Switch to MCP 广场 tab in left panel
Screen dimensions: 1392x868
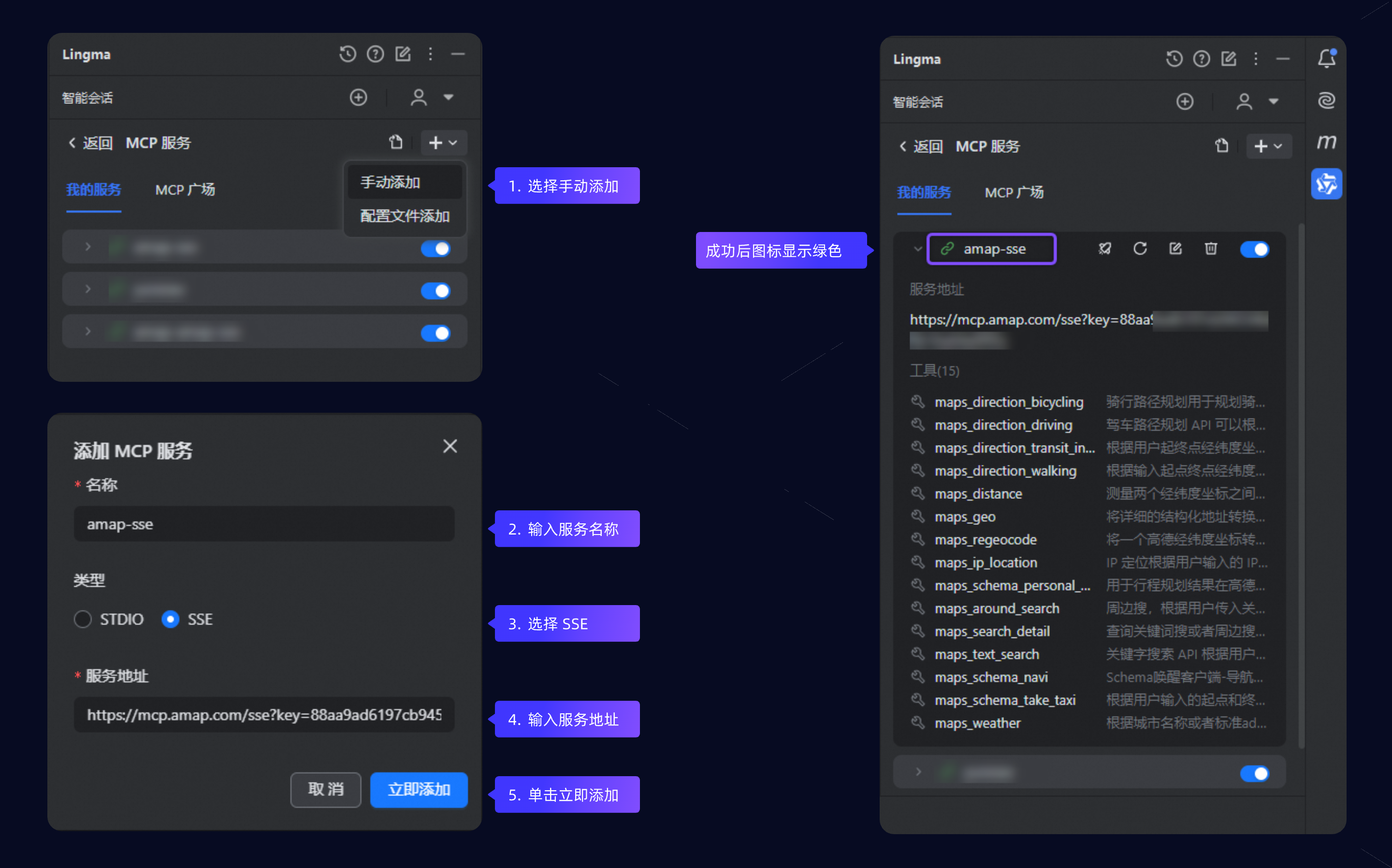tap(185, 189)
